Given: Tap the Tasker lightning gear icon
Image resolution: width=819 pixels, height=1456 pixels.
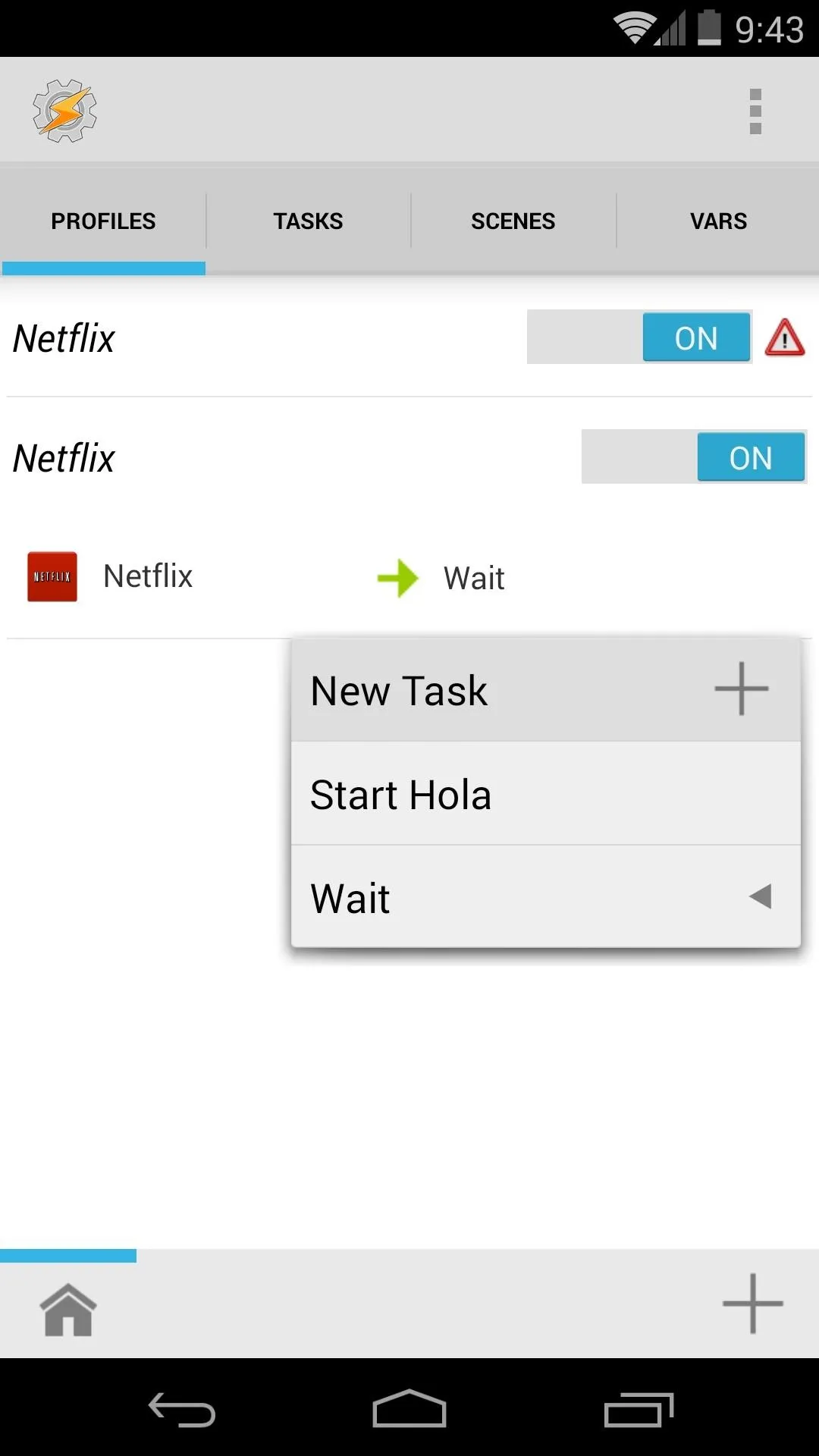Looking at the screenshot, I should point(65,111).
